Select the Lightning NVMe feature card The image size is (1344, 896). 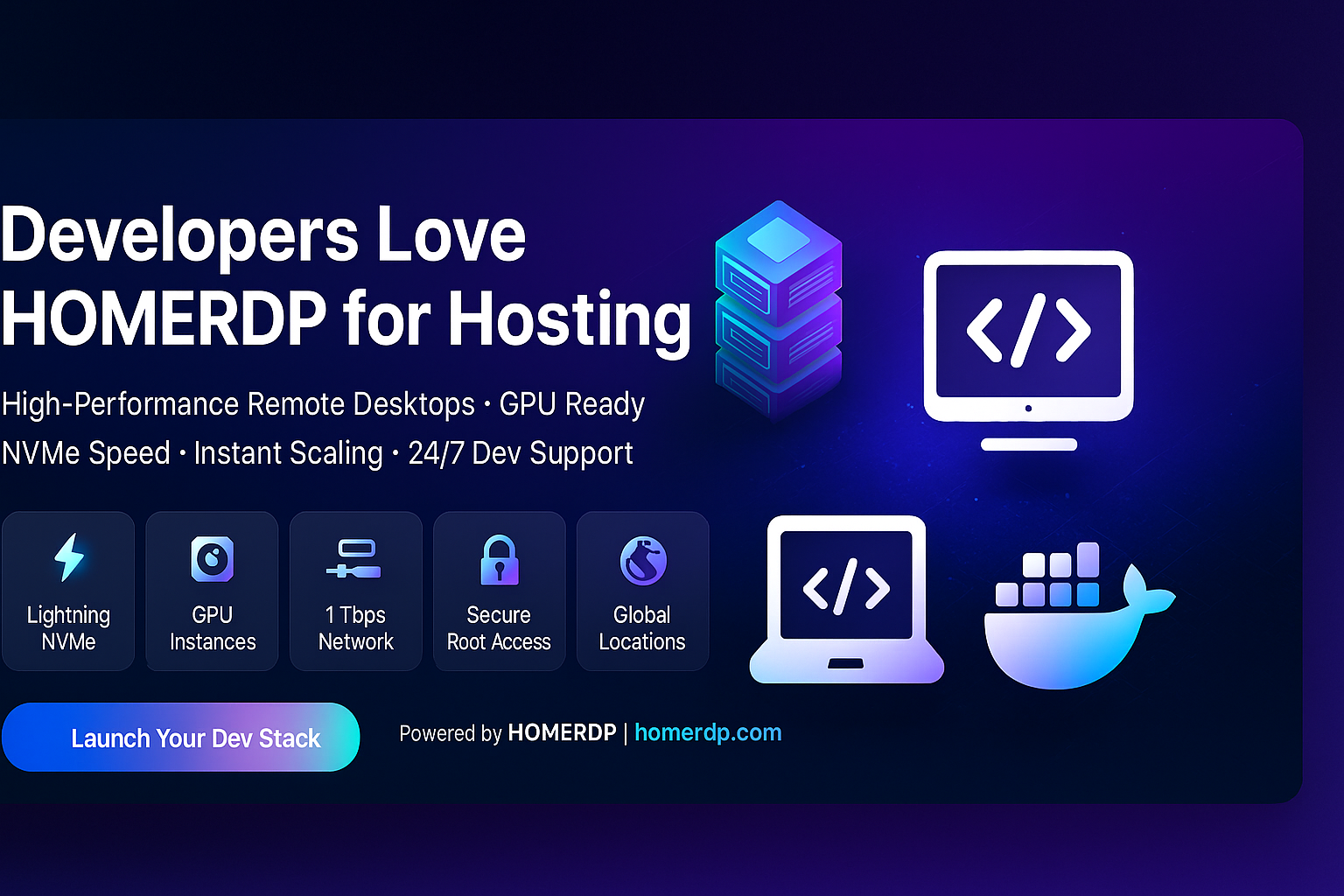(x=68, y=591)
